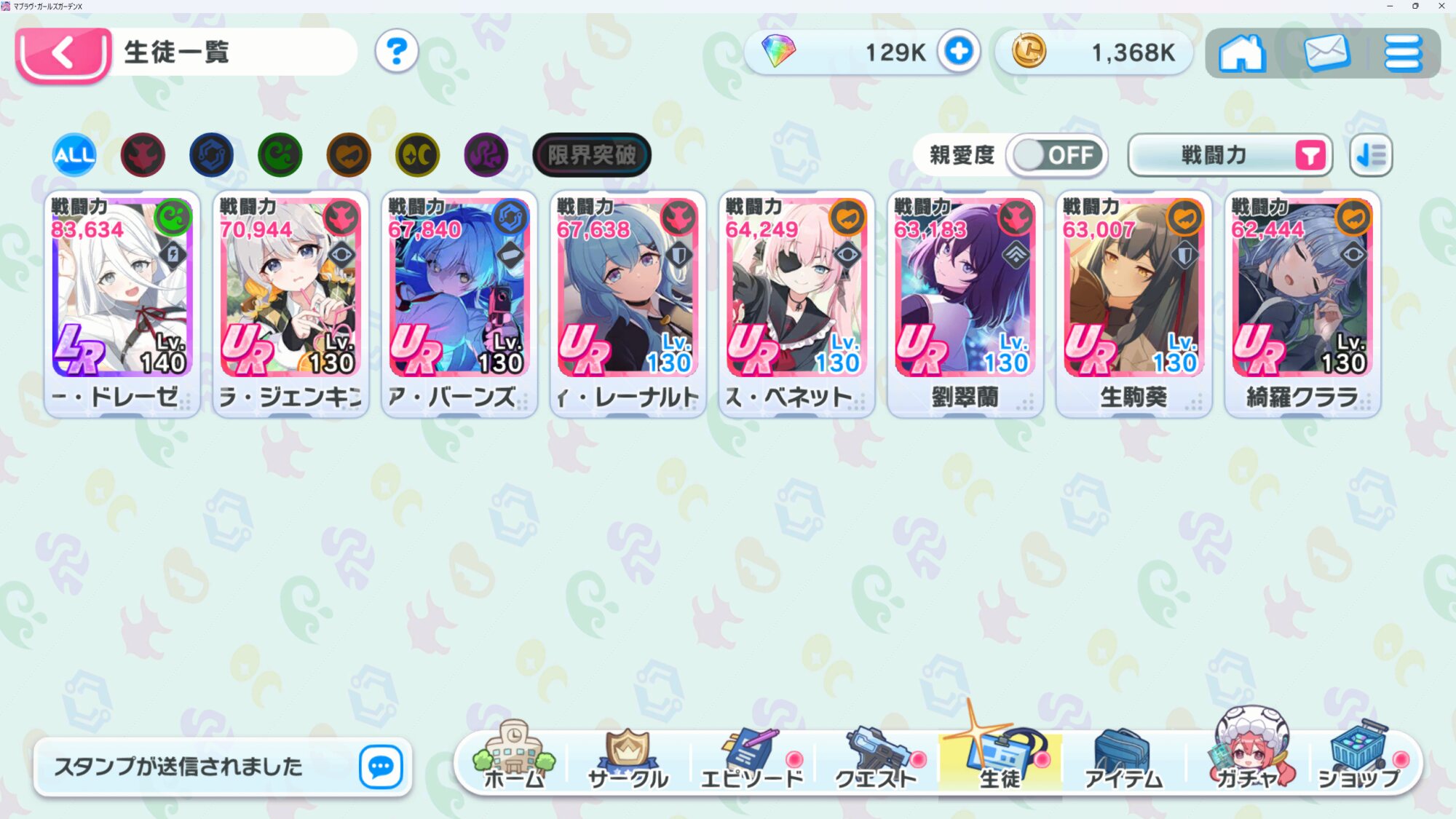Image resolution: width=1456 pixels, height=819 pixels.
Task: Toggle the 限界突破 filter
Action: point(592,155)
